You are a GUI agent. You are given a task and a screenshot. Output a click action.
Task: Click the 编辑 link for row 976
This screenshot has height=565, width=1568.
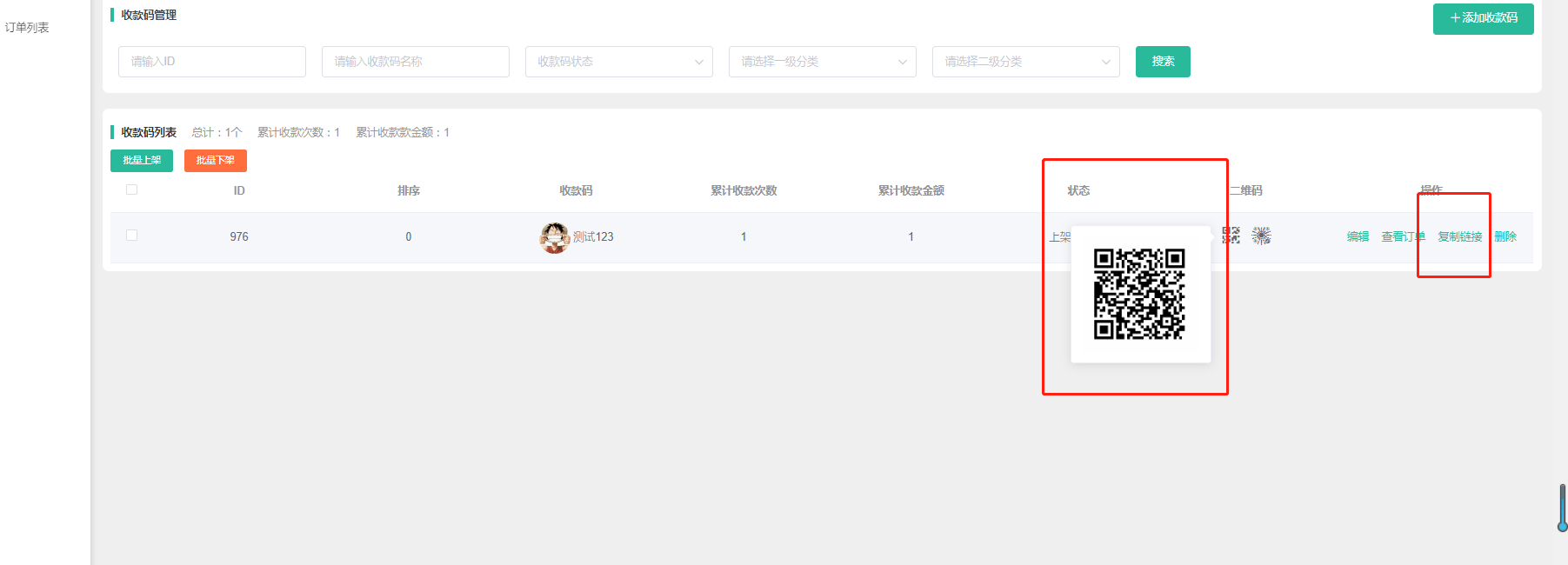click(1358, 236)
